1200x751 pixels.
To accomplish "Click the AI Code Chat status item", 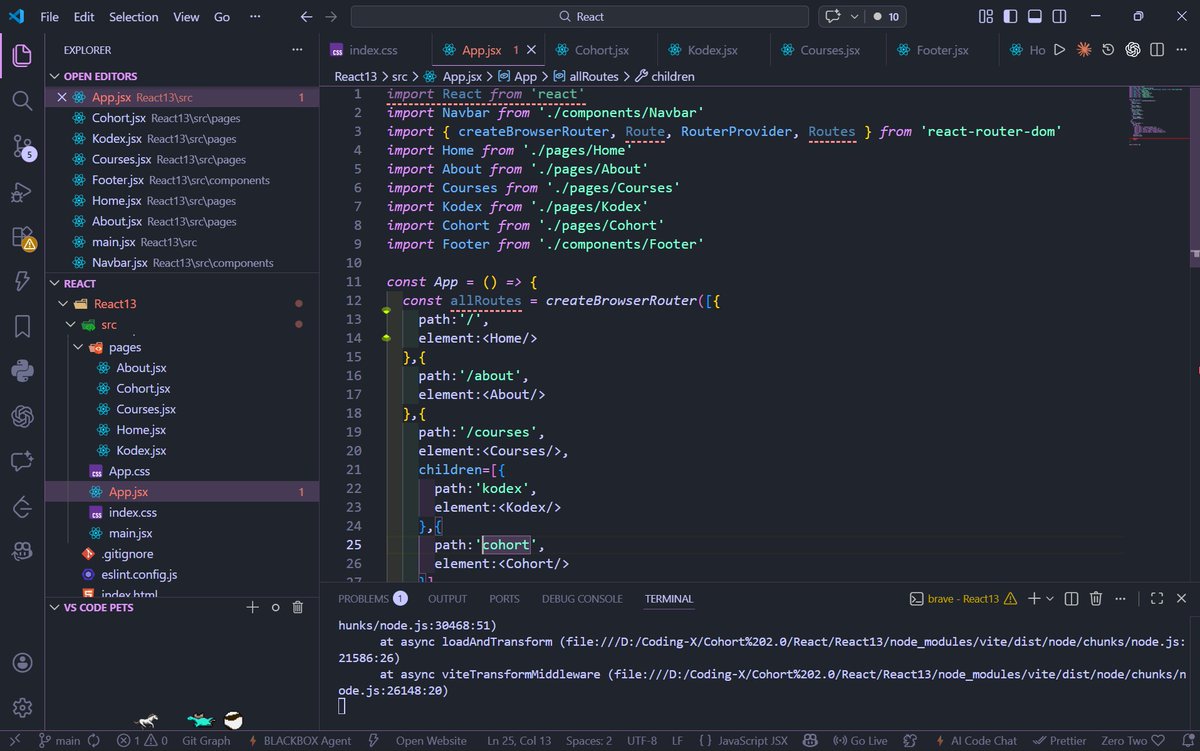I will point(975,741).
